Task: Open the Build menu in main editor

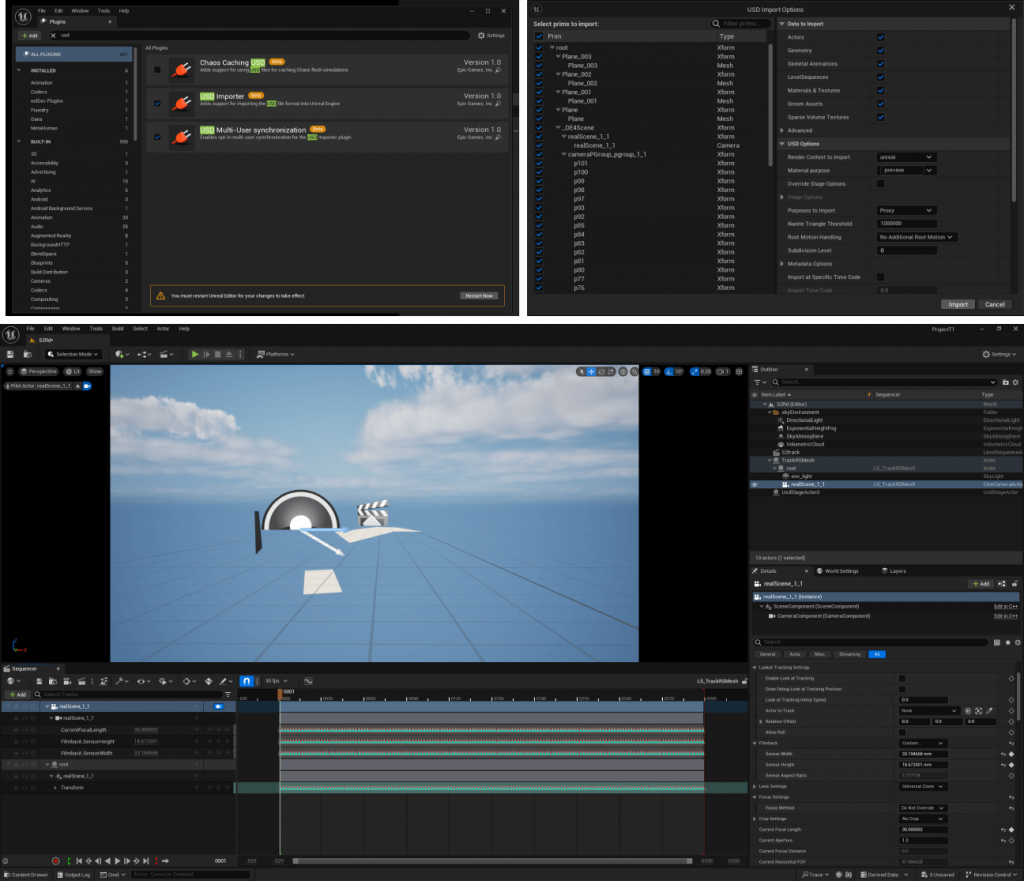Action: (x=118, y=328)
